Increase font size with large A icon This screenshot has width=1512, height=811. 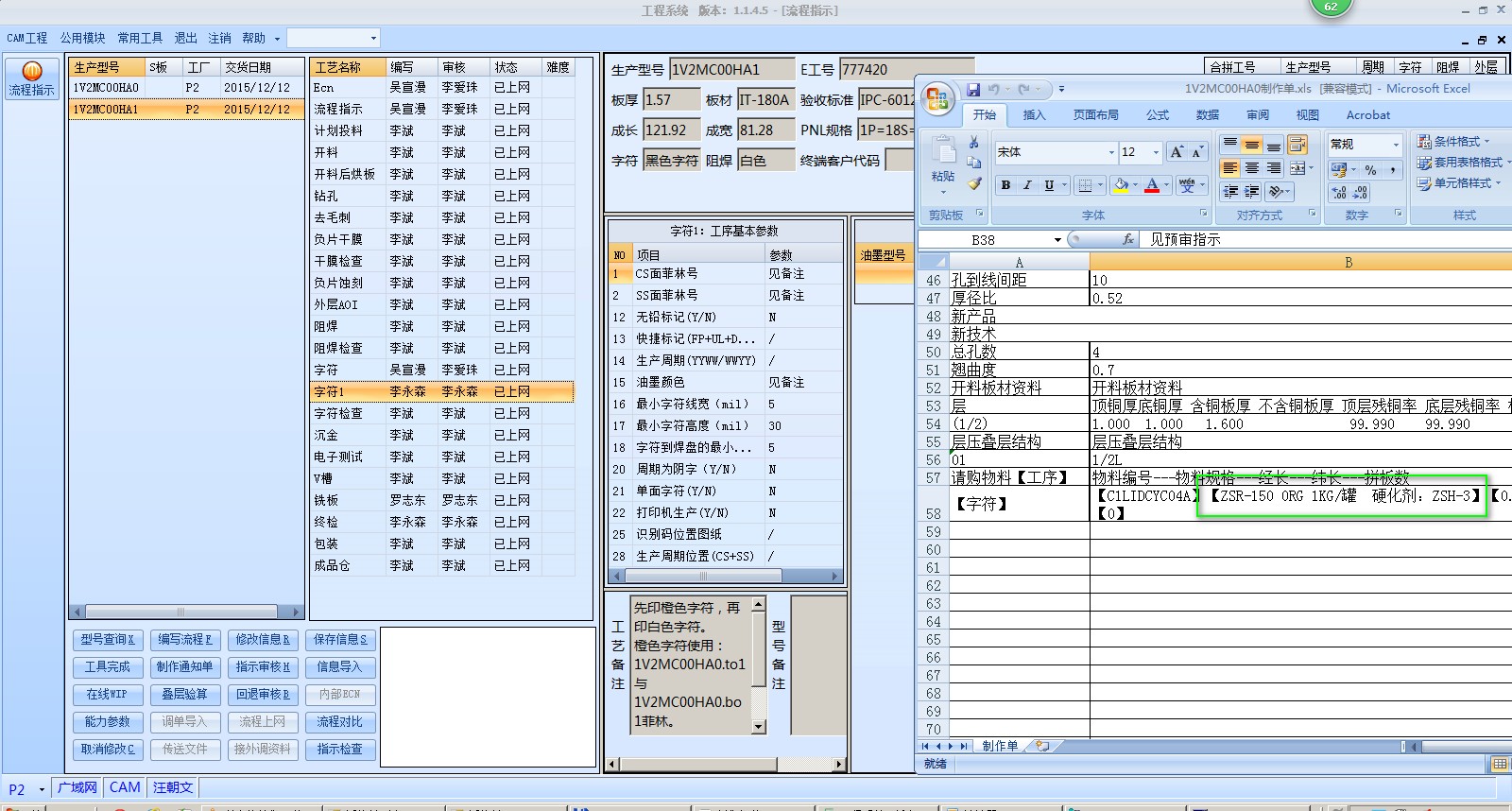pos(1177,152)
